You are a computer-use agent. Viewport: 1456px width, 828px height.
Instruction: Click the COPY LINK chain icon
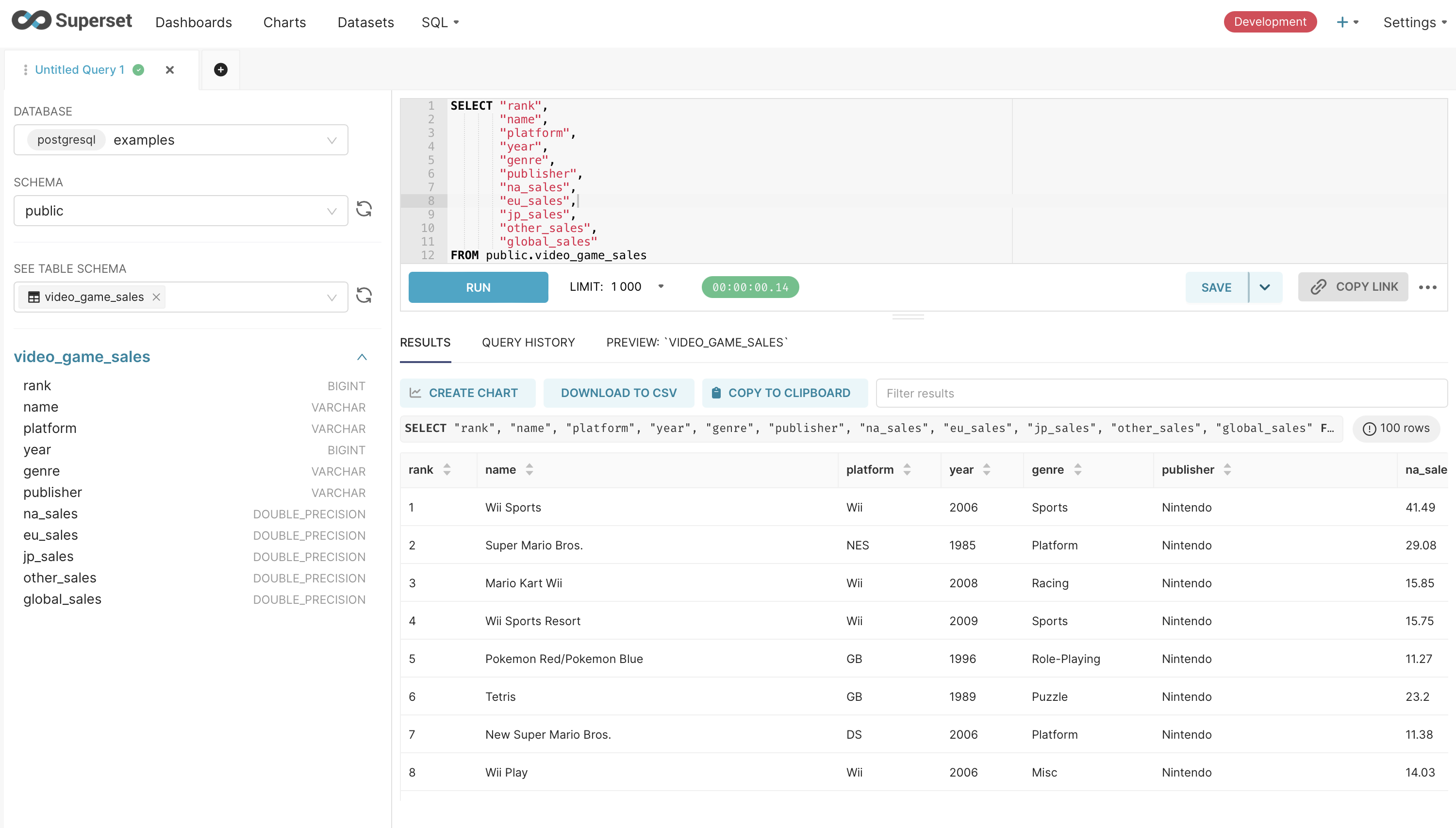pos(1319,288)
